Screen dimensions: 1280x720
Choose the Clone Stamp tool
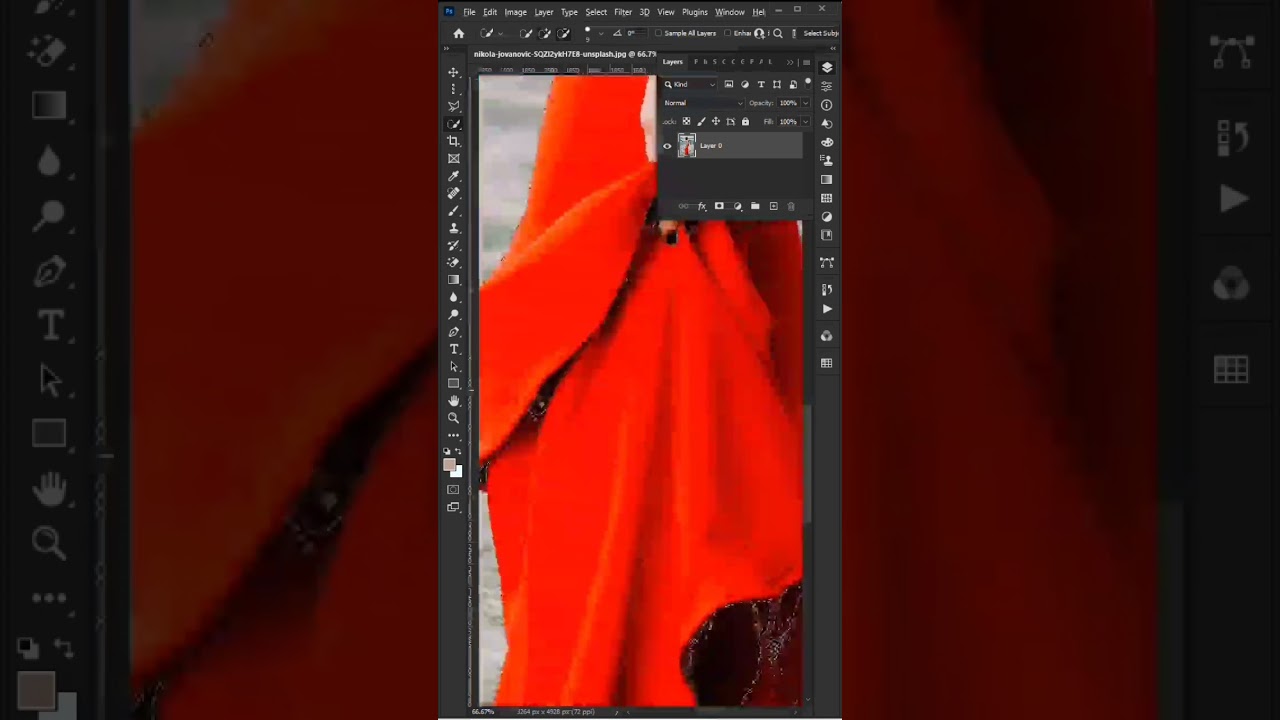pos(454,228)
